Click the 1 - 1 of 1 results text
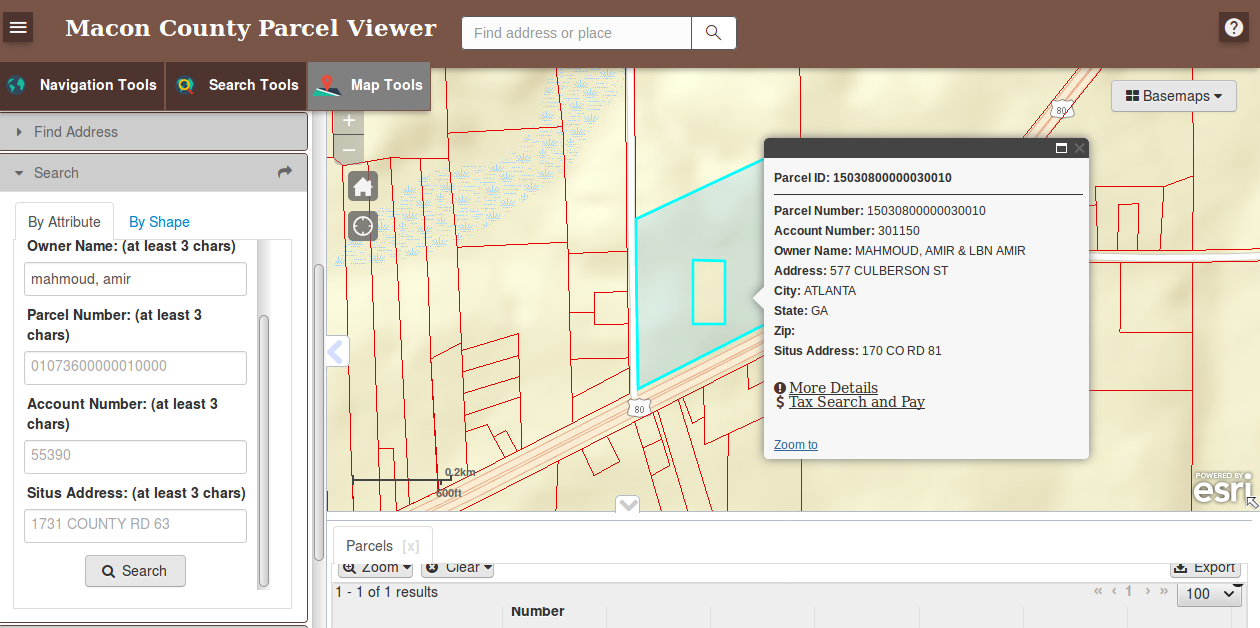Image resolution: width=1260 pixels, height=628 pixels. (387, 592)
